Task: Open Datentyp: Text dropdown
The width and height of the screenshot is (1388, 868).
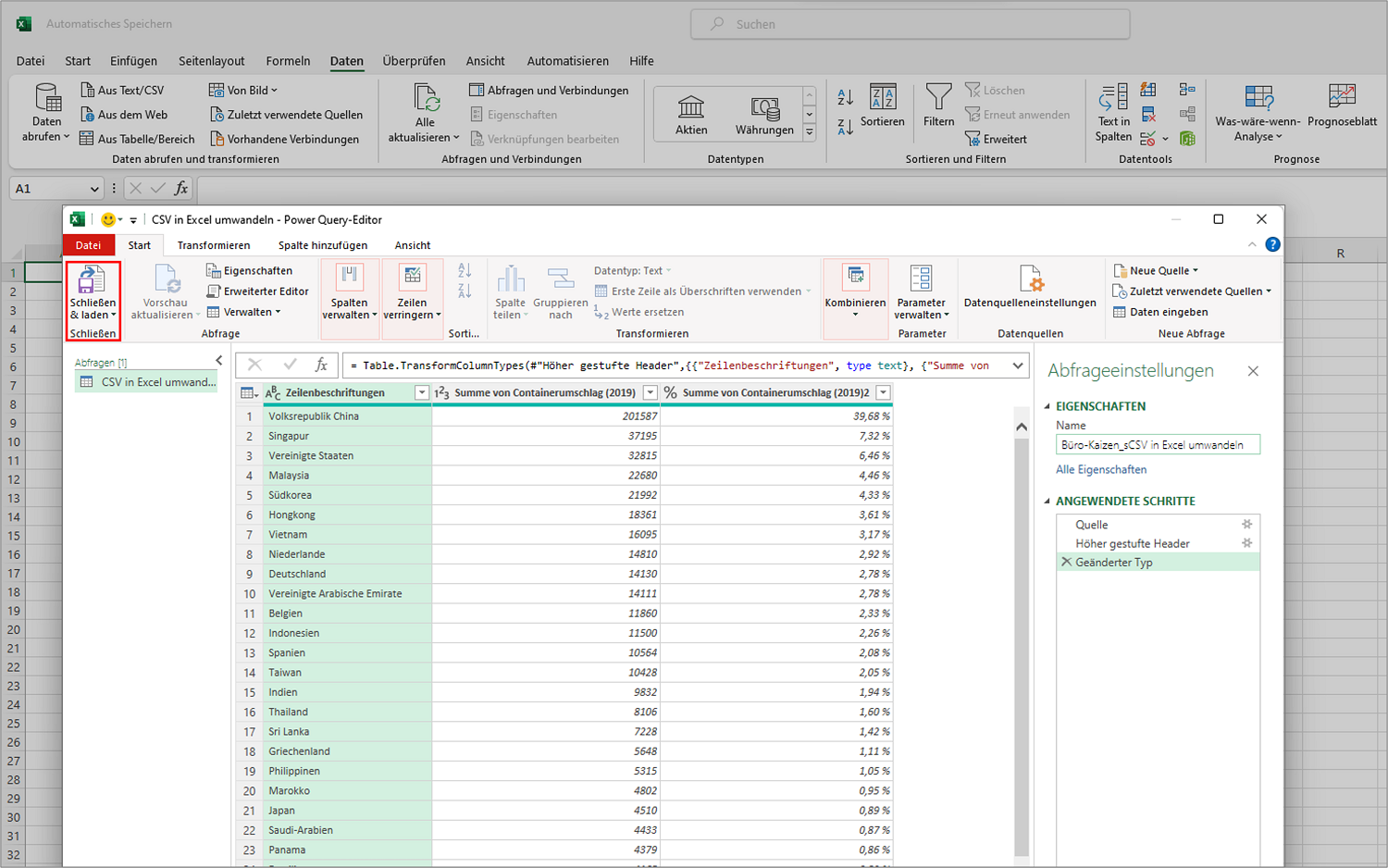Action: click(633, 270)
